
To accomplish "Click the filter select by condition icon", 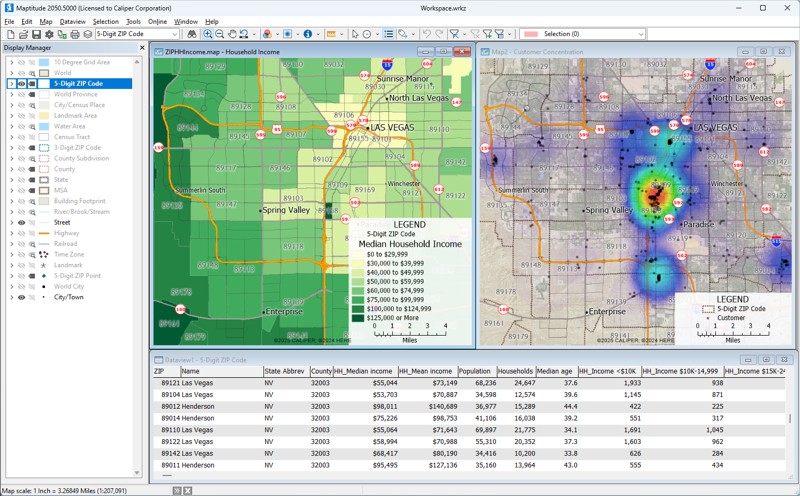I will pos(454,34).
